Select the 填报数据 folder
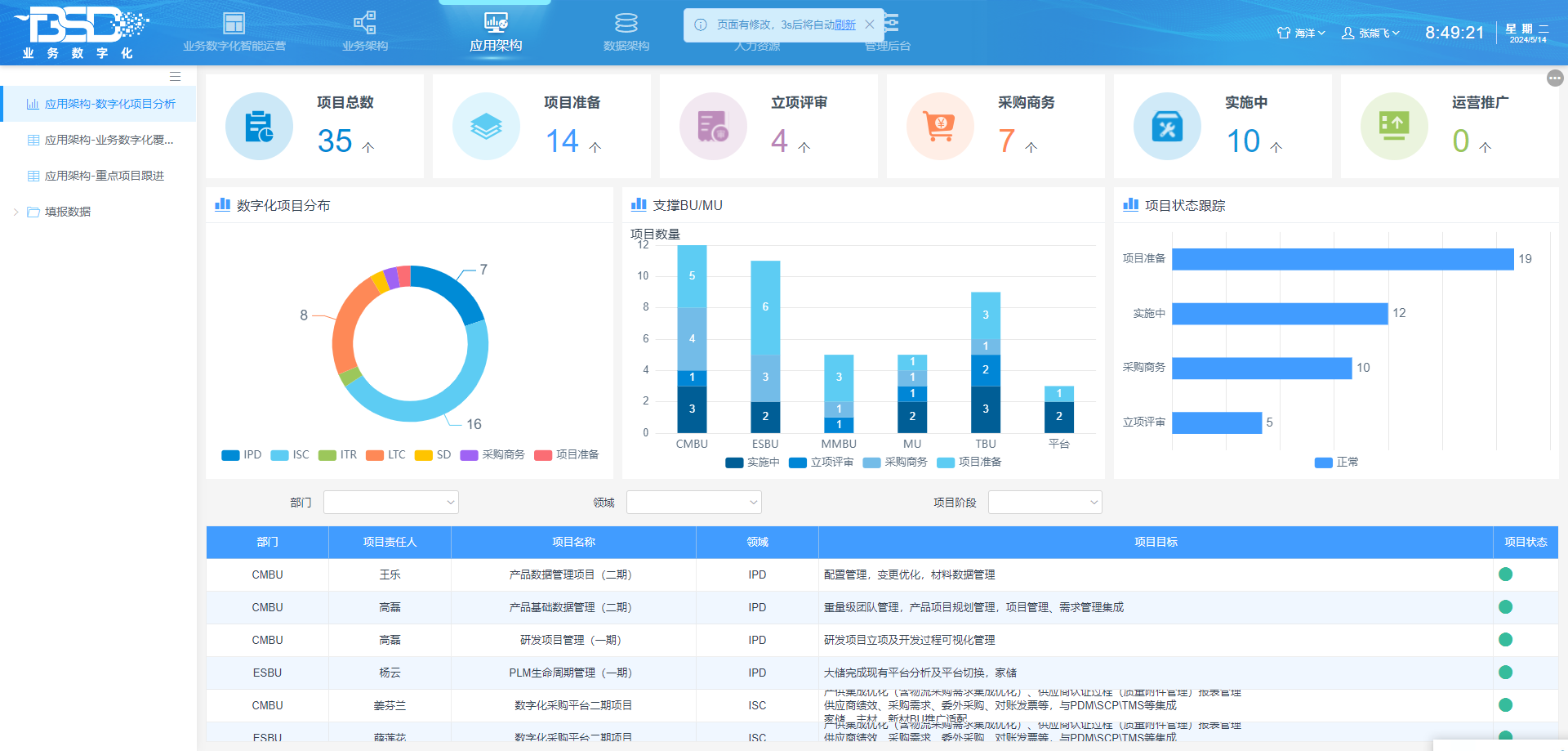1568x751 pixels. point(68,212)
